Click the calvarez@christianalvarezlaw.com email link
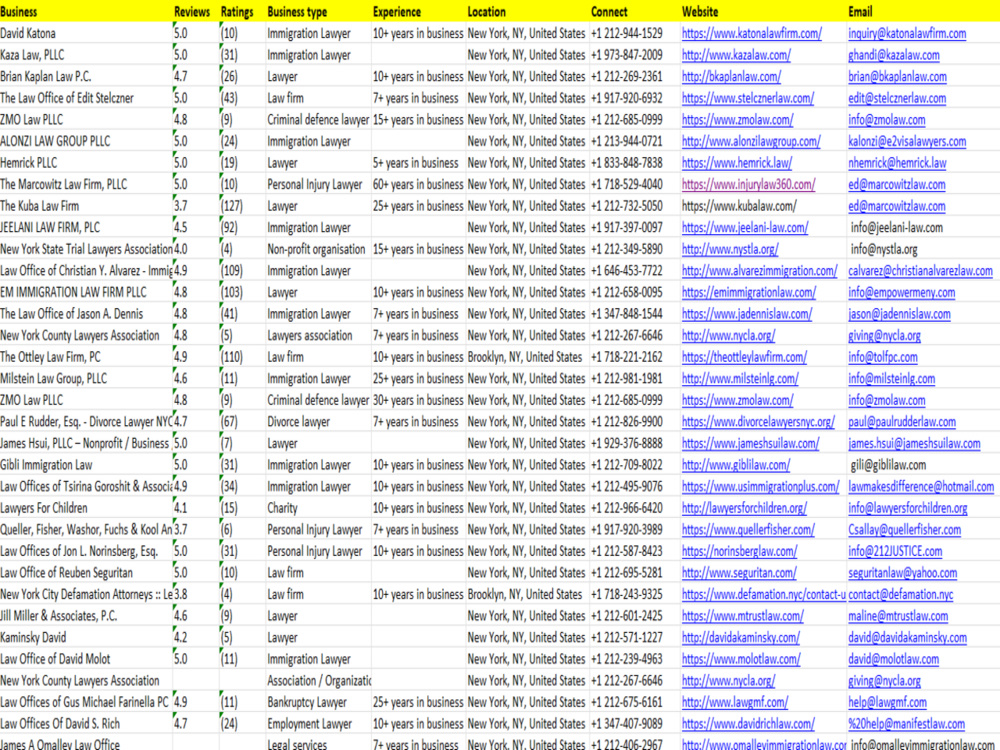Viewport: 1000px width, 750px height. 920,270
